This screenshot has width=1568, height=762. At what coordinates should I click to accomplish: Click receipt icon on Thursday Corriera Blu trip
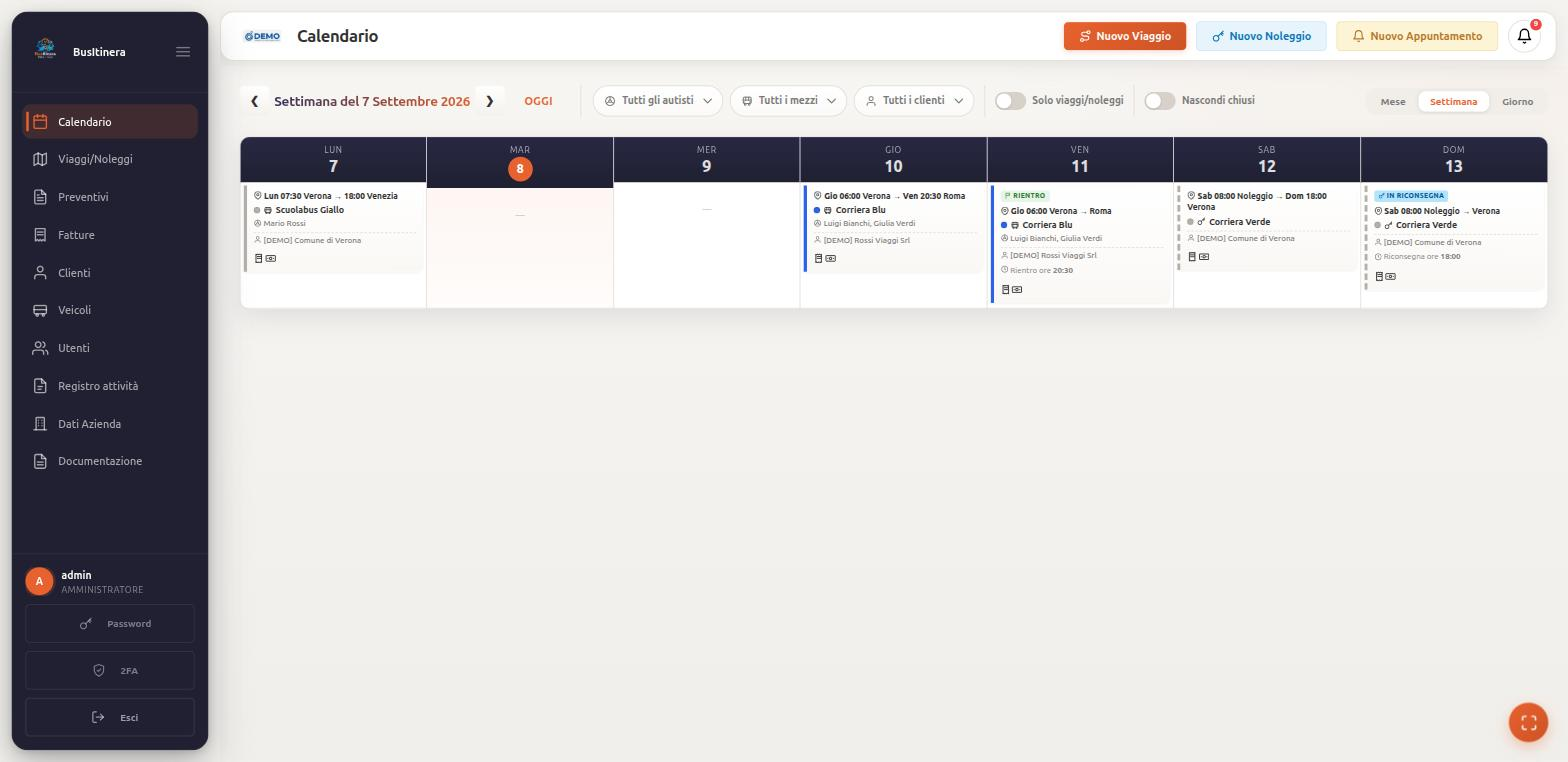[x=818, y=258]
